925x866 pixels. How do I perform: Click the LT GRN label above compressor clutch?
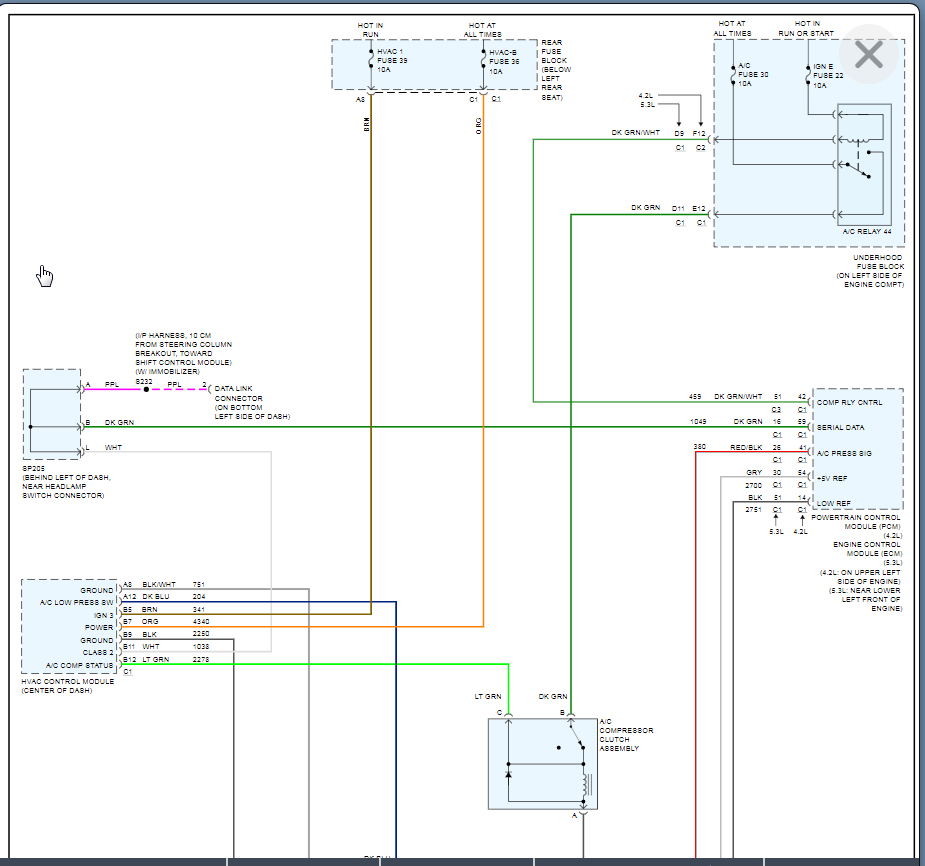(x=487, y=696)
